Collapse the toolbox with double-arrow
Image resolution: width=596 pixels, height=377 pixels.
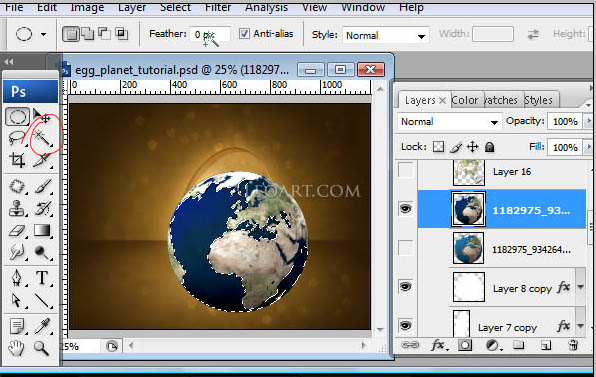9,61
